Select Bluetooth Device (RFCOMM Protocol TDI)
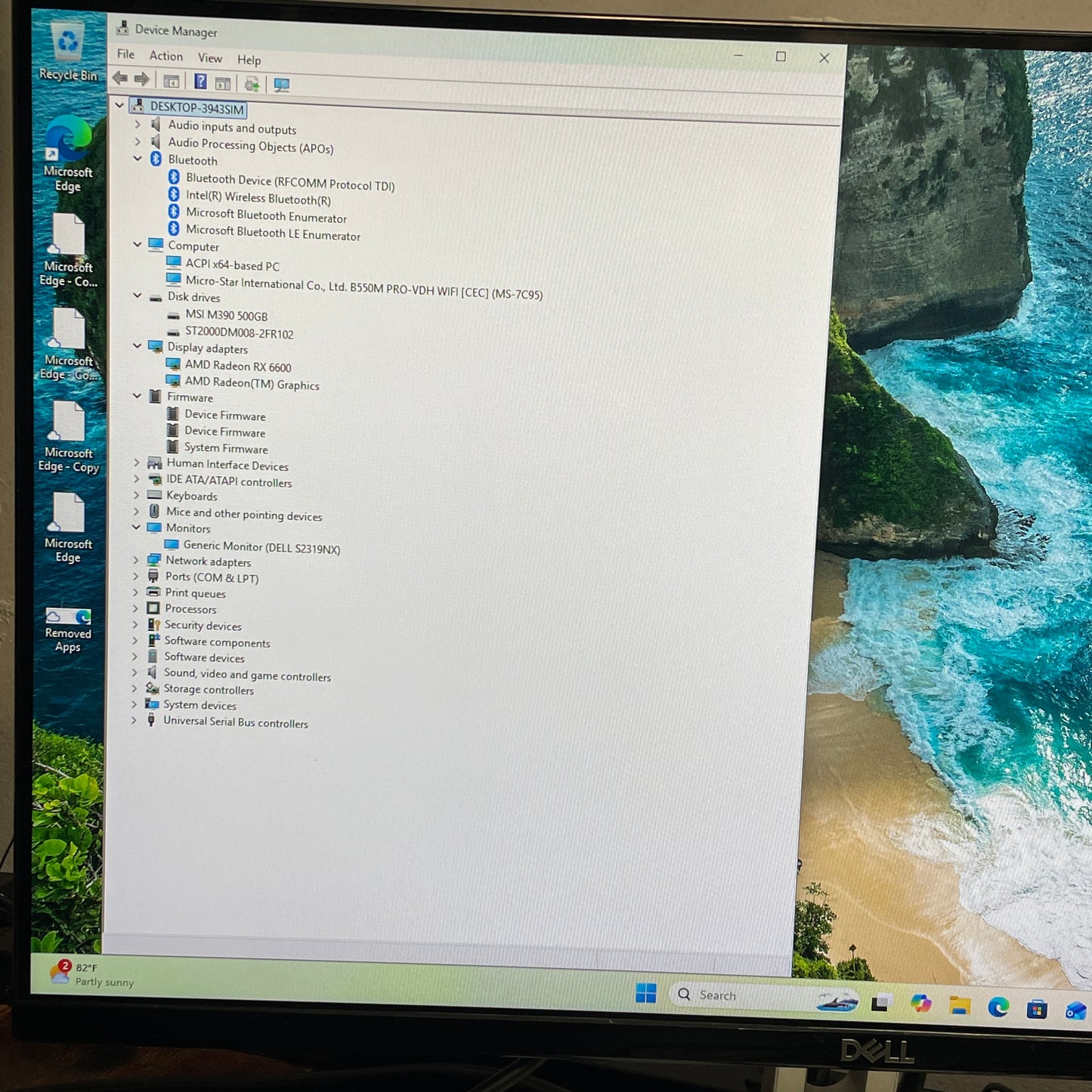 290,182
